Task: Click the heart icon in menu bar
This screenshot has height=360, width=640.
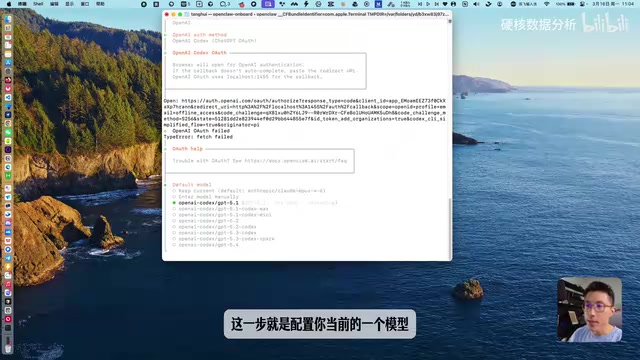Action: point(445,4)
